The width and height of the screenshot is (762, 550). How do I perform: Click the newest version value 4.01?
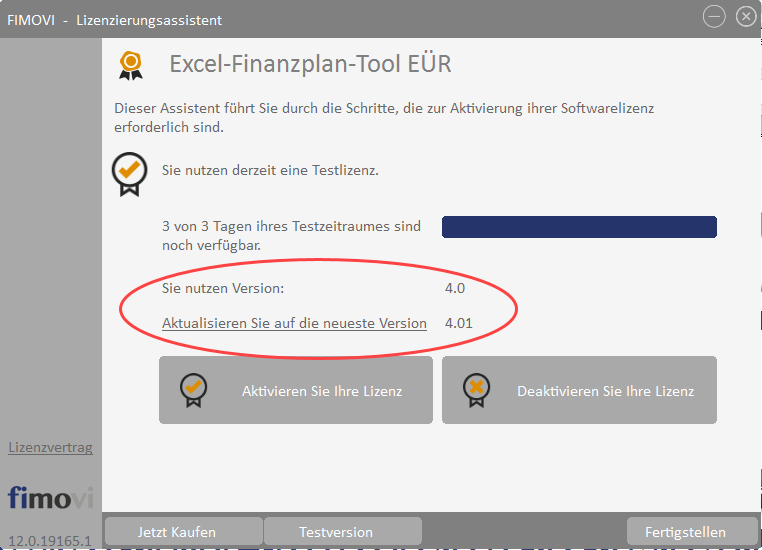coord(459,323)
